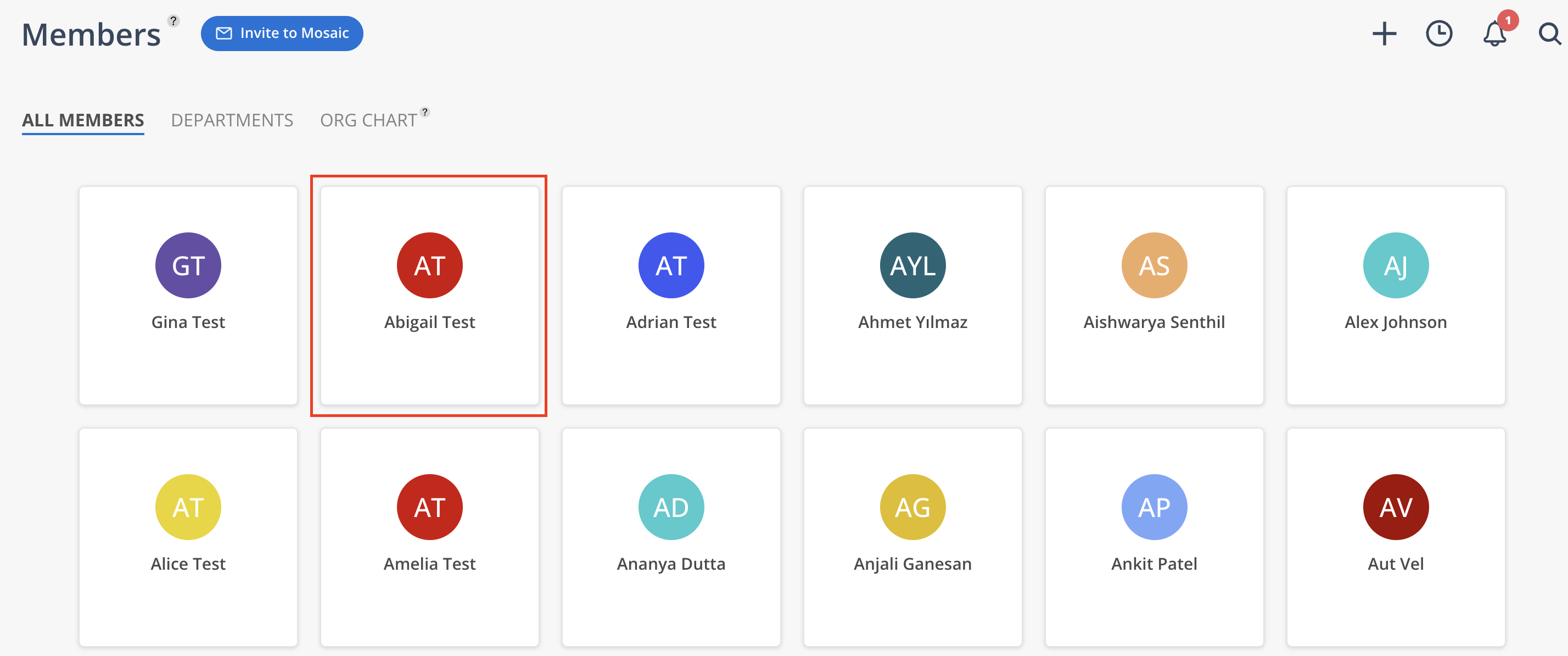This screenshot has height=656, width=1568.
Task: Open Adrian Test's name link
Action: (x=671, y=322)
